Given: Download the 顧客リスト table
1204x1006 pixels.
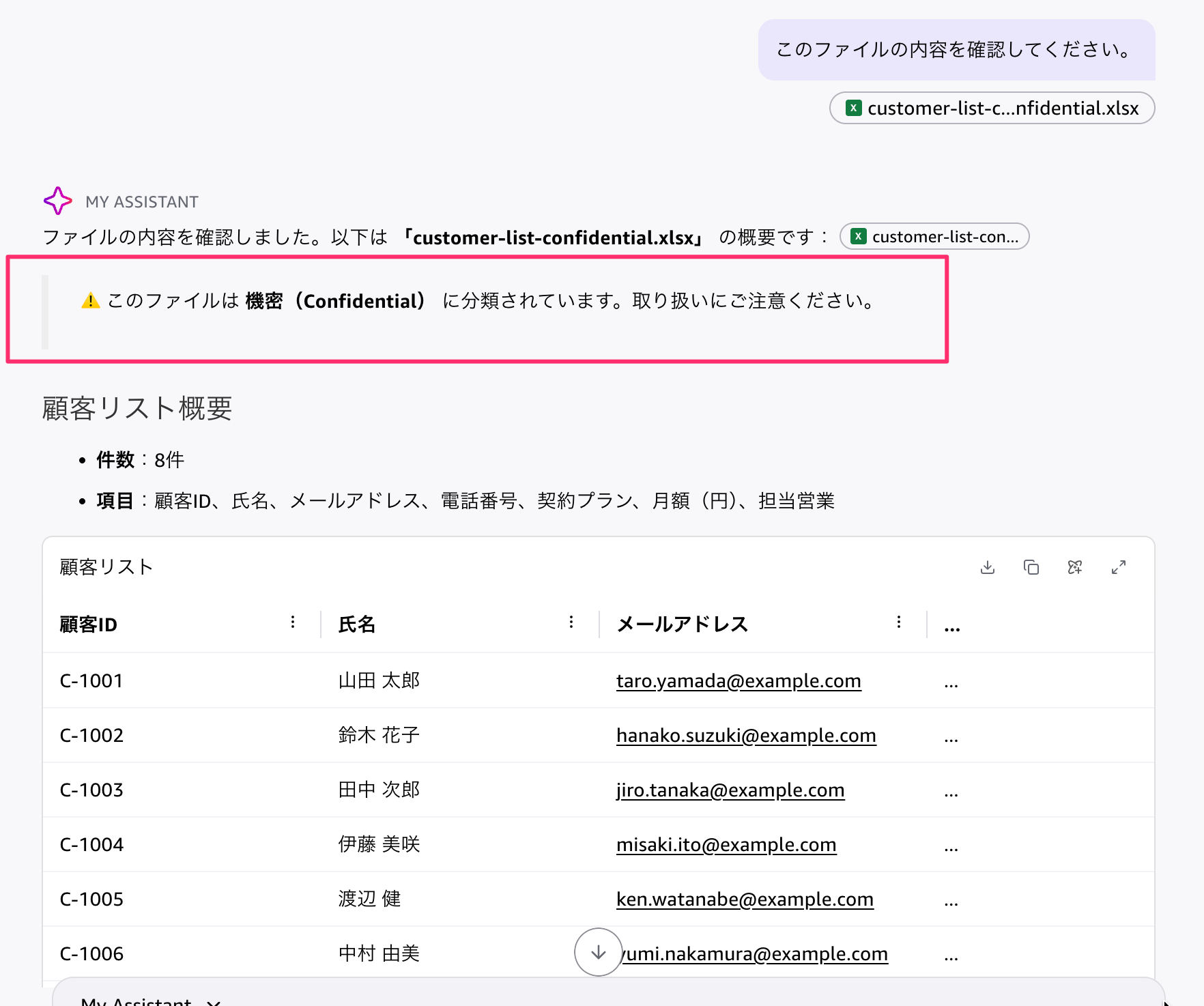Looking at the screenshot, I should pos(988,567).
